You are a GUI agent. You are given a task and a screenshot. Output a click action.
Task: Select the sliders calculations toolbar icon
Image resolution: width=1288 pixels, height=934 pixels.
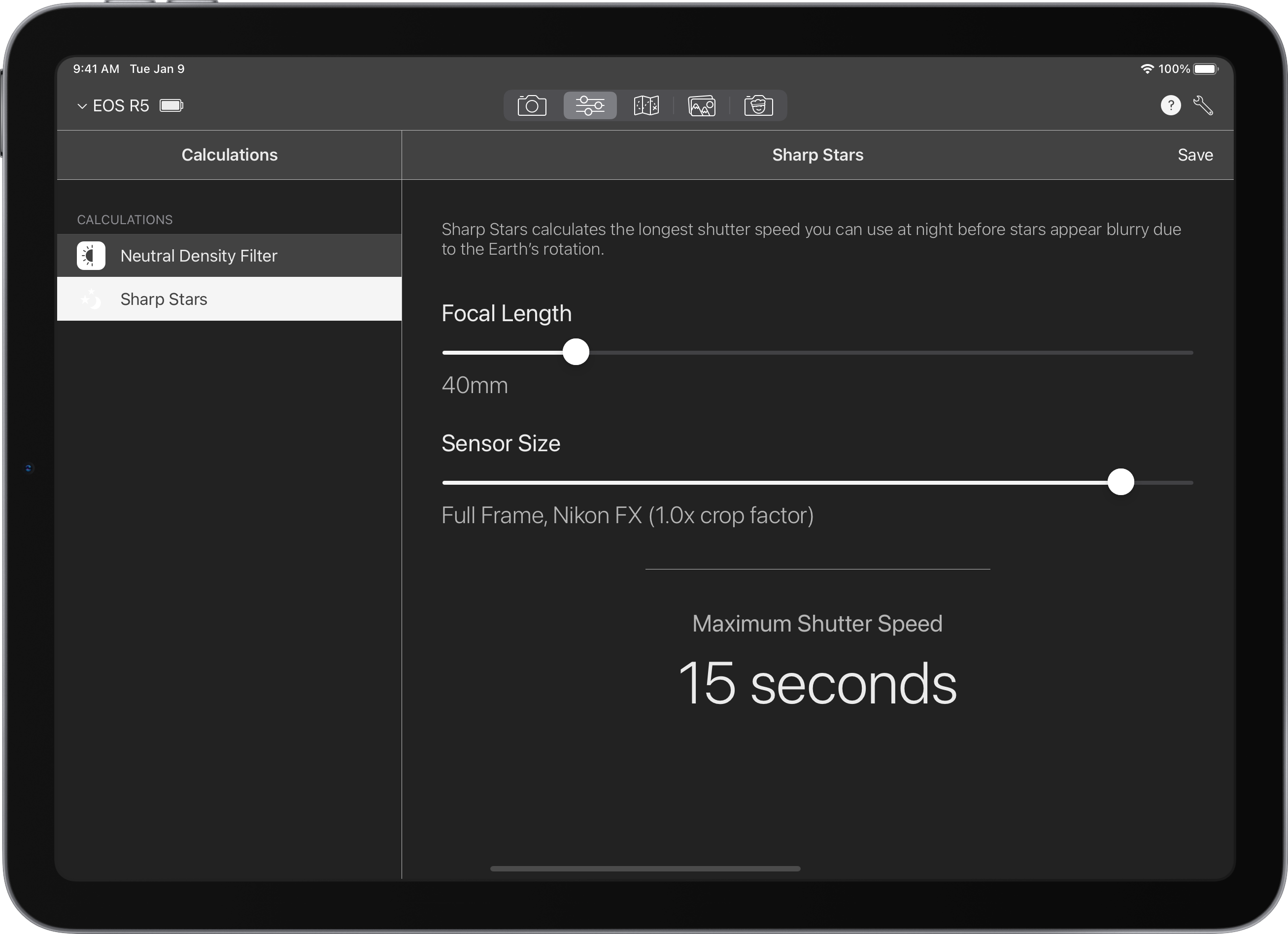[x=589, y=105]
